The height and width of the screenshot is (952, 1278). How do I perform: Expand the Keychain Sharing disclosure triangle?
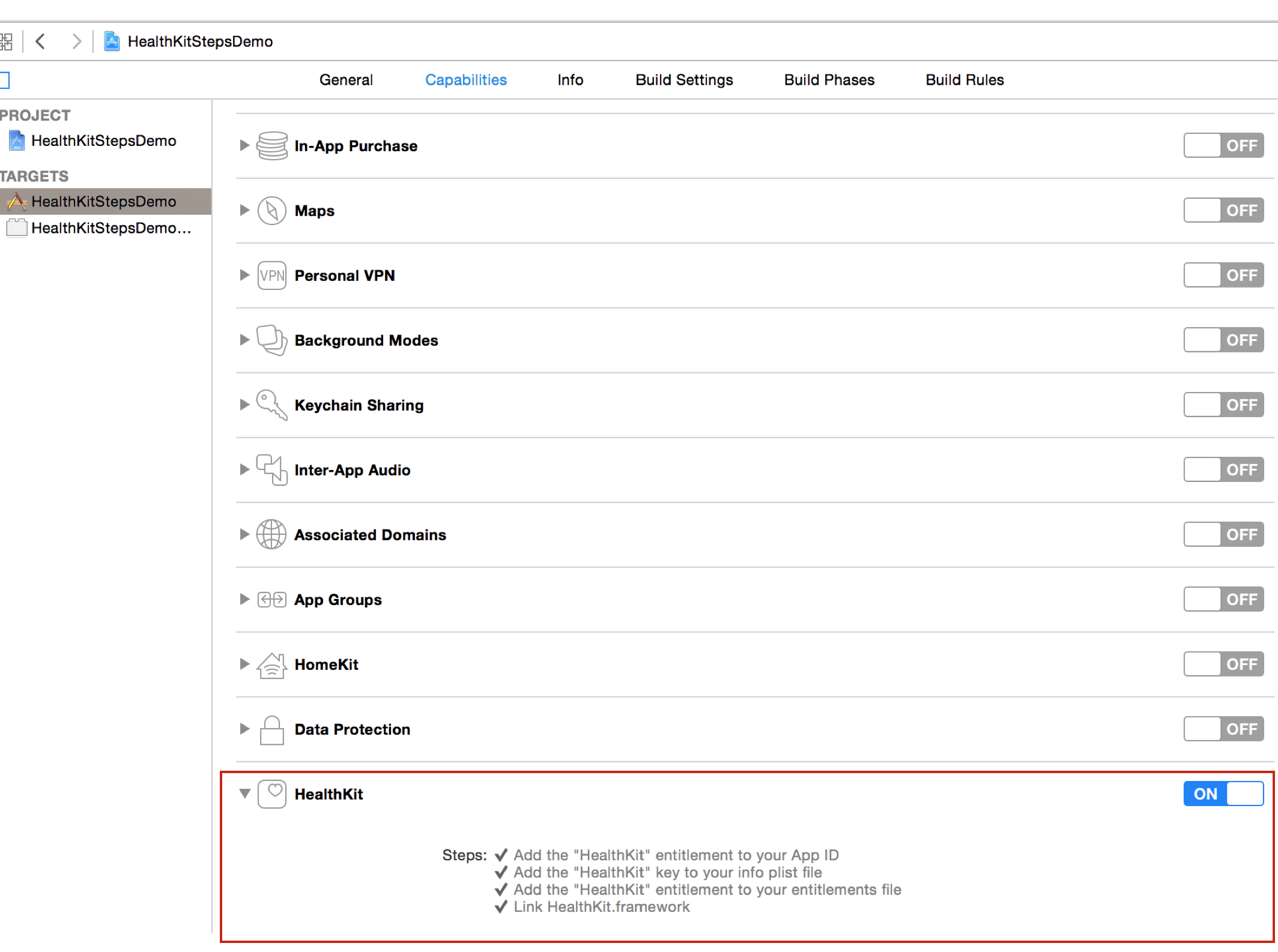click(x=244, y=405)
